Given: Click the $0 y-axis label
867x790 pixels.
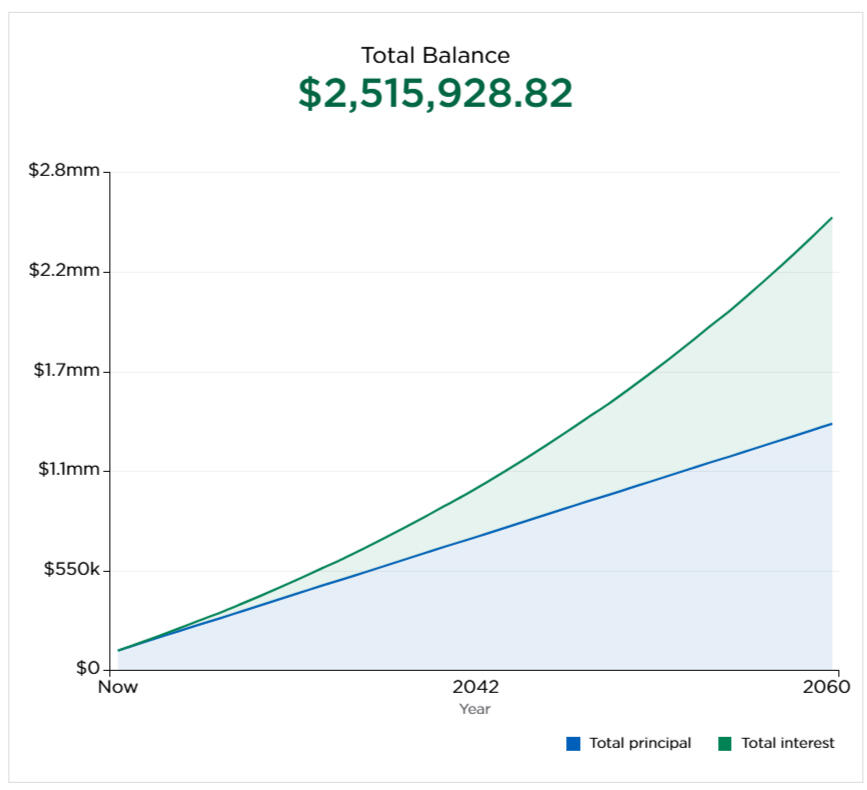Looking at the screenshot, I should pyautogui.click(x=86, y=668).
